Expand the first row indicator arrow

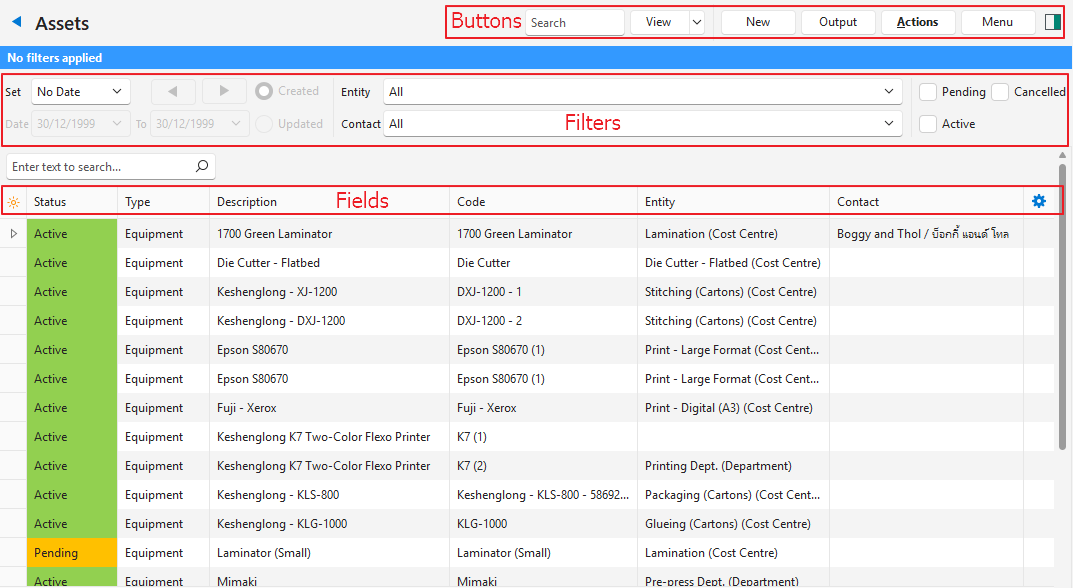(x=13, y=234)
